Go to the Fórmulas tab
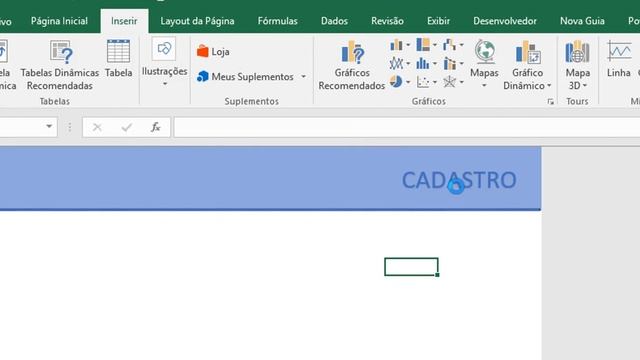The width and height of the screenshot is (640, 360). [278, 21]
